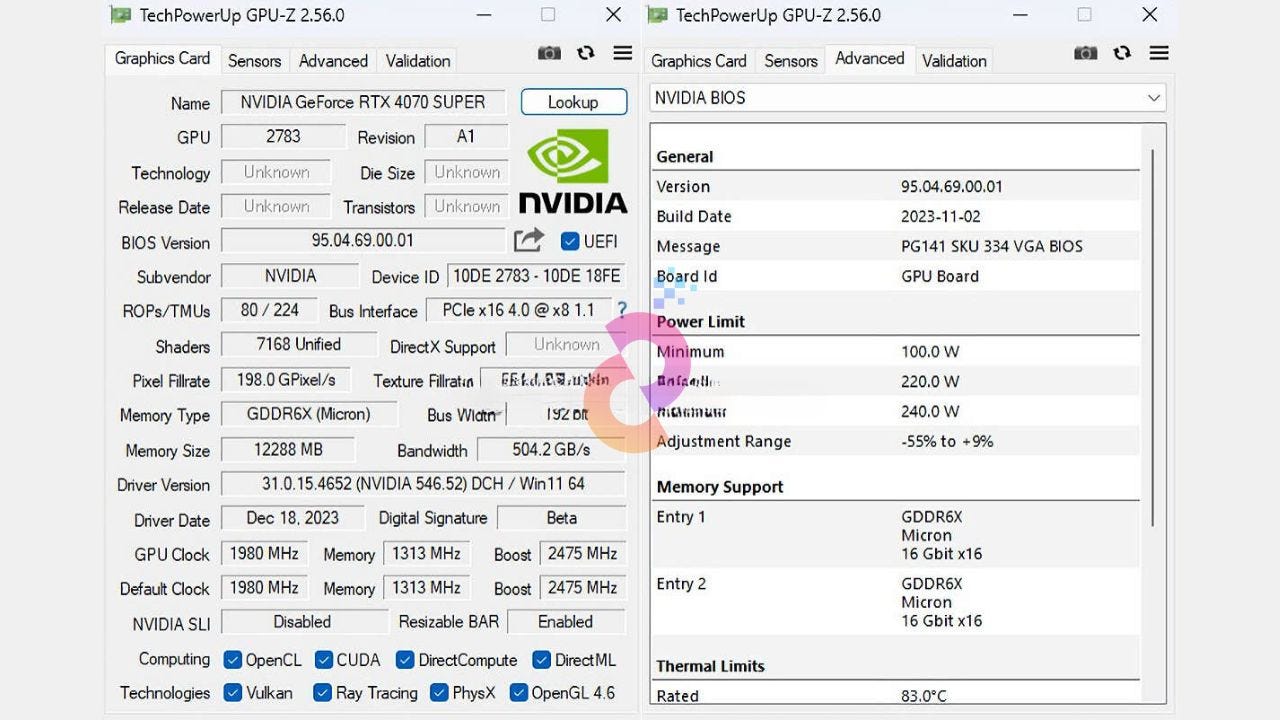Click the screenshot camera icon in right GPU-Z window

coord(1086,53)
